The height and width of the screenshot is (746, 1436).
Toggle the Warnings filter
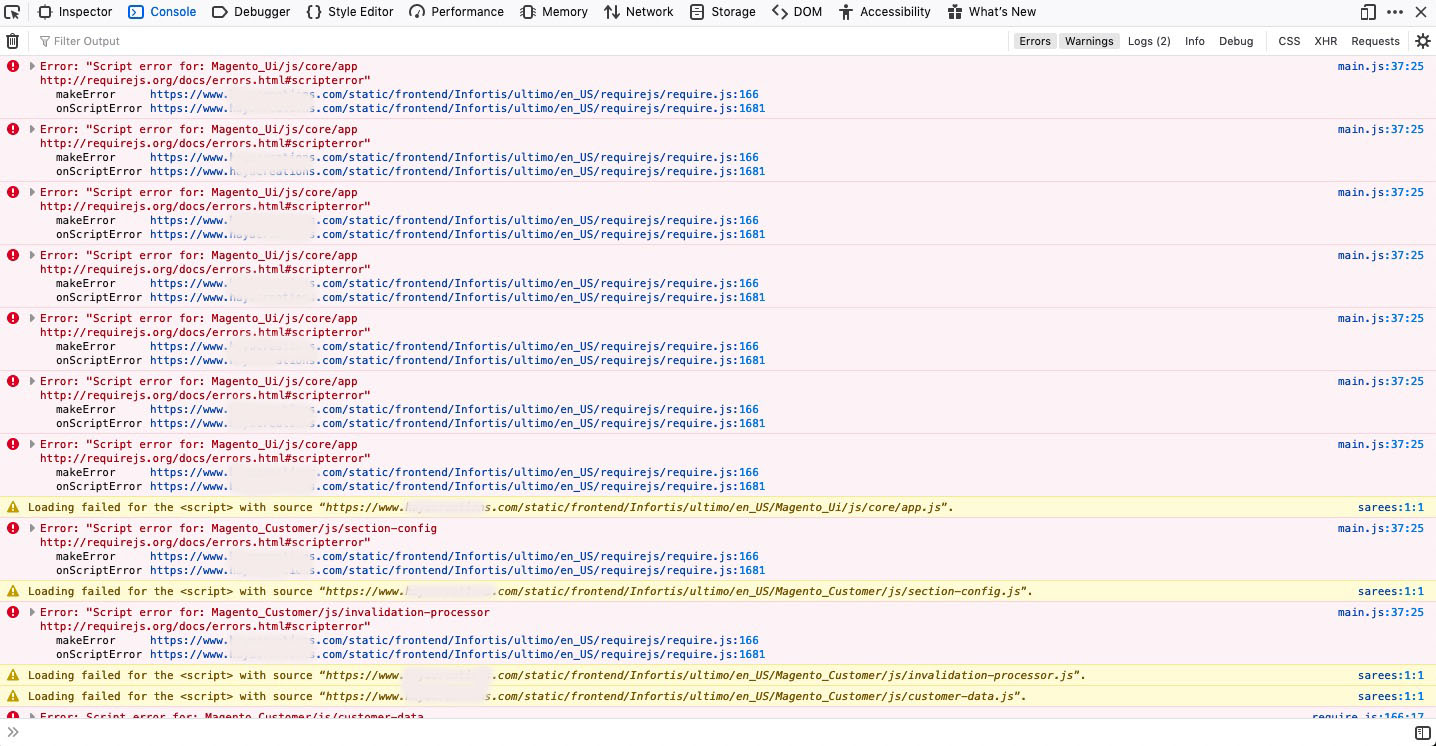[1089, 41]
